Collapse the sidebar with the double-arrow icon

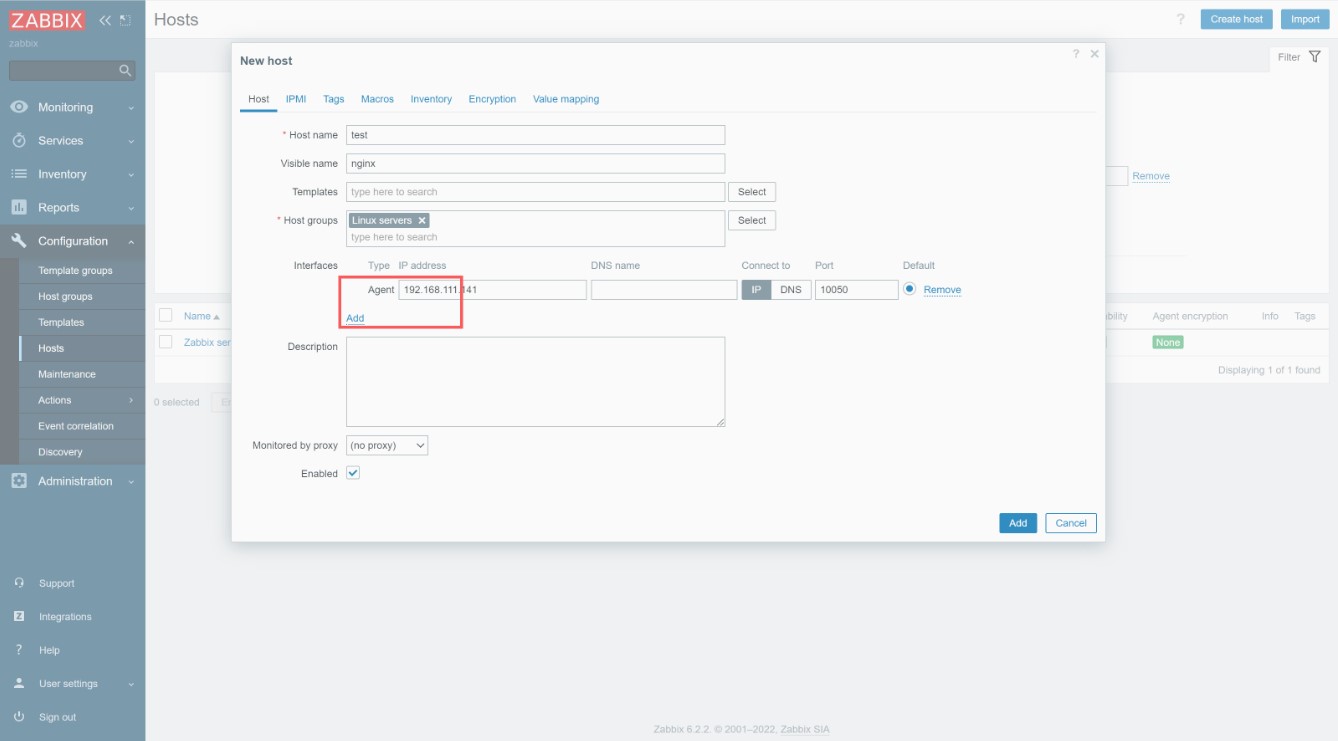(105, 20)
